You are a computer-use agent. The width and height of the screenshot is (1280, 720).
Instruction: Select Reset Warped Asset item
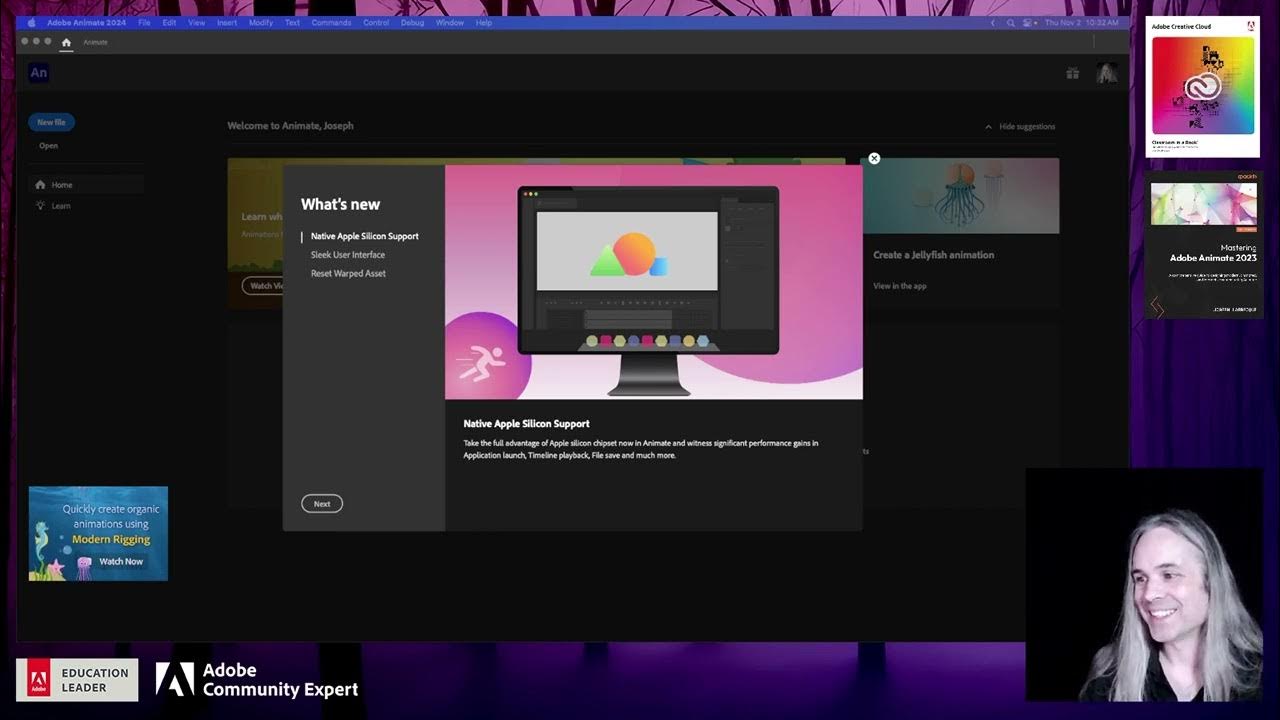click(348, 273)
